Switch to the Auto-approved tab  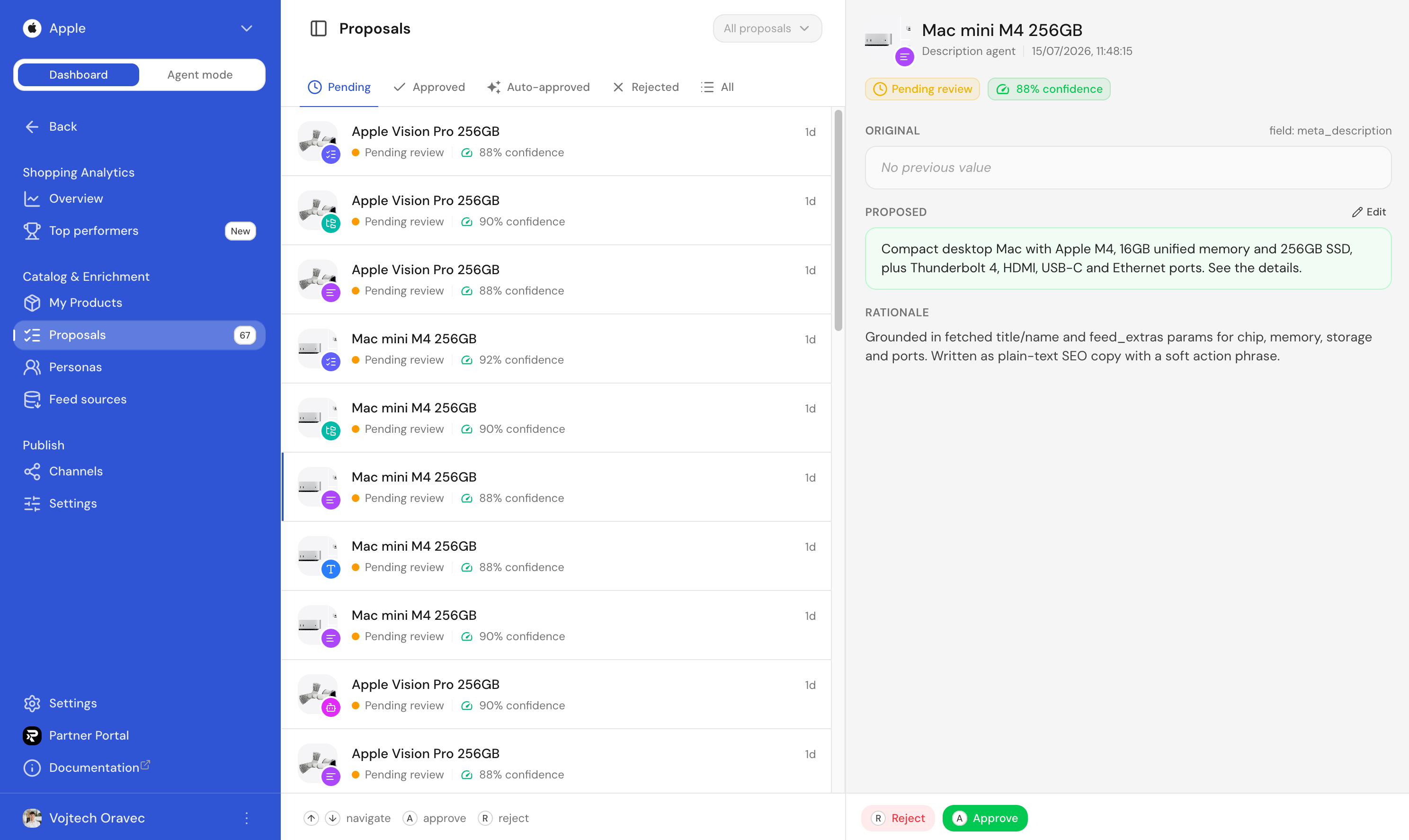coord(539,87)
